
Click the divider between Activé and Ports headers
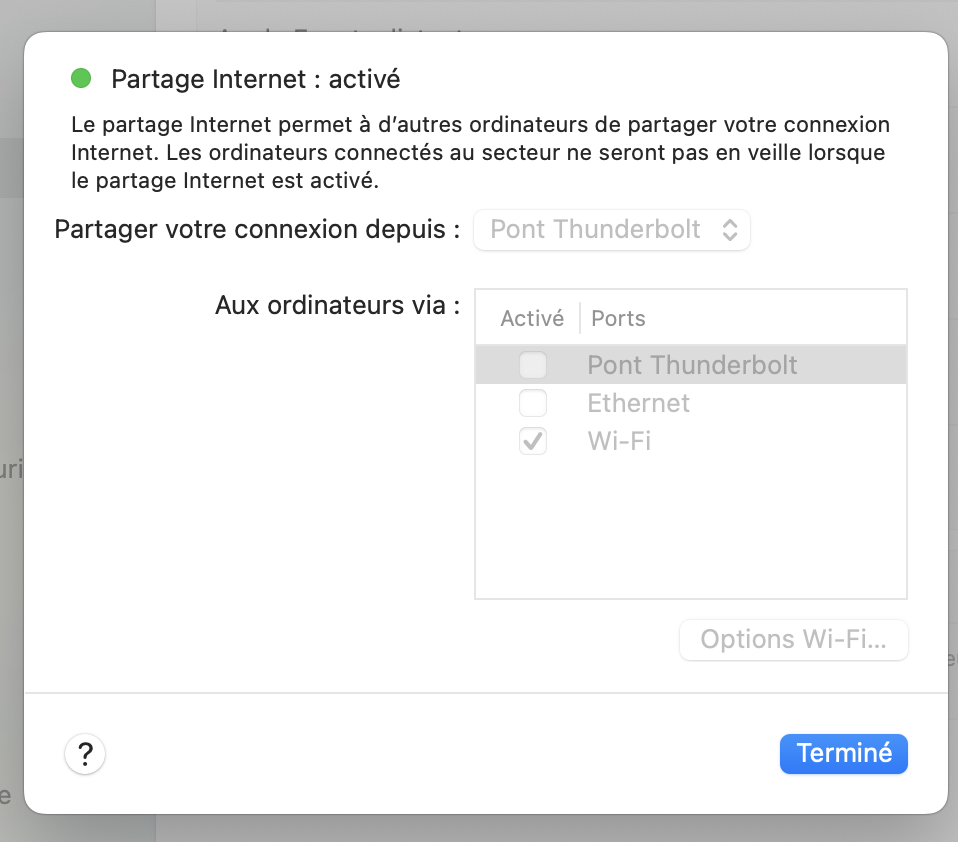coord(580,319)
